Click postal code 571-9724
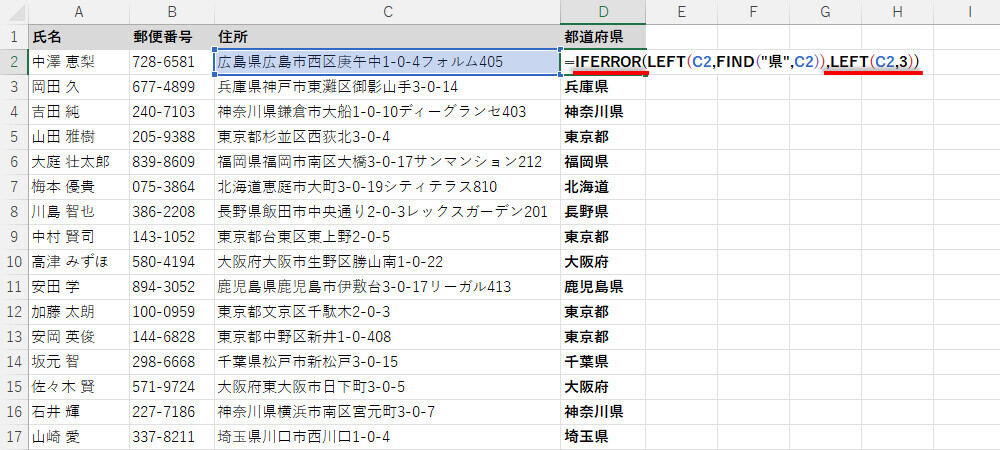Viewport: 1000px width, 450px height. 172,386
